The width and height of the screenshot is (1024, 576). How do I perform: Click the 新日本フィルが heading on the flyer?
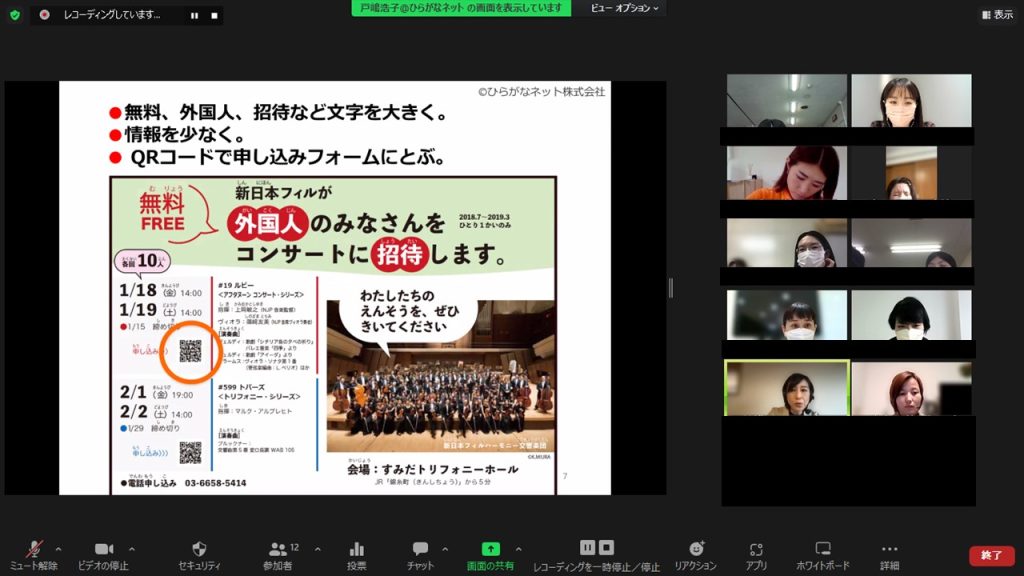click(x=283, y=193)
